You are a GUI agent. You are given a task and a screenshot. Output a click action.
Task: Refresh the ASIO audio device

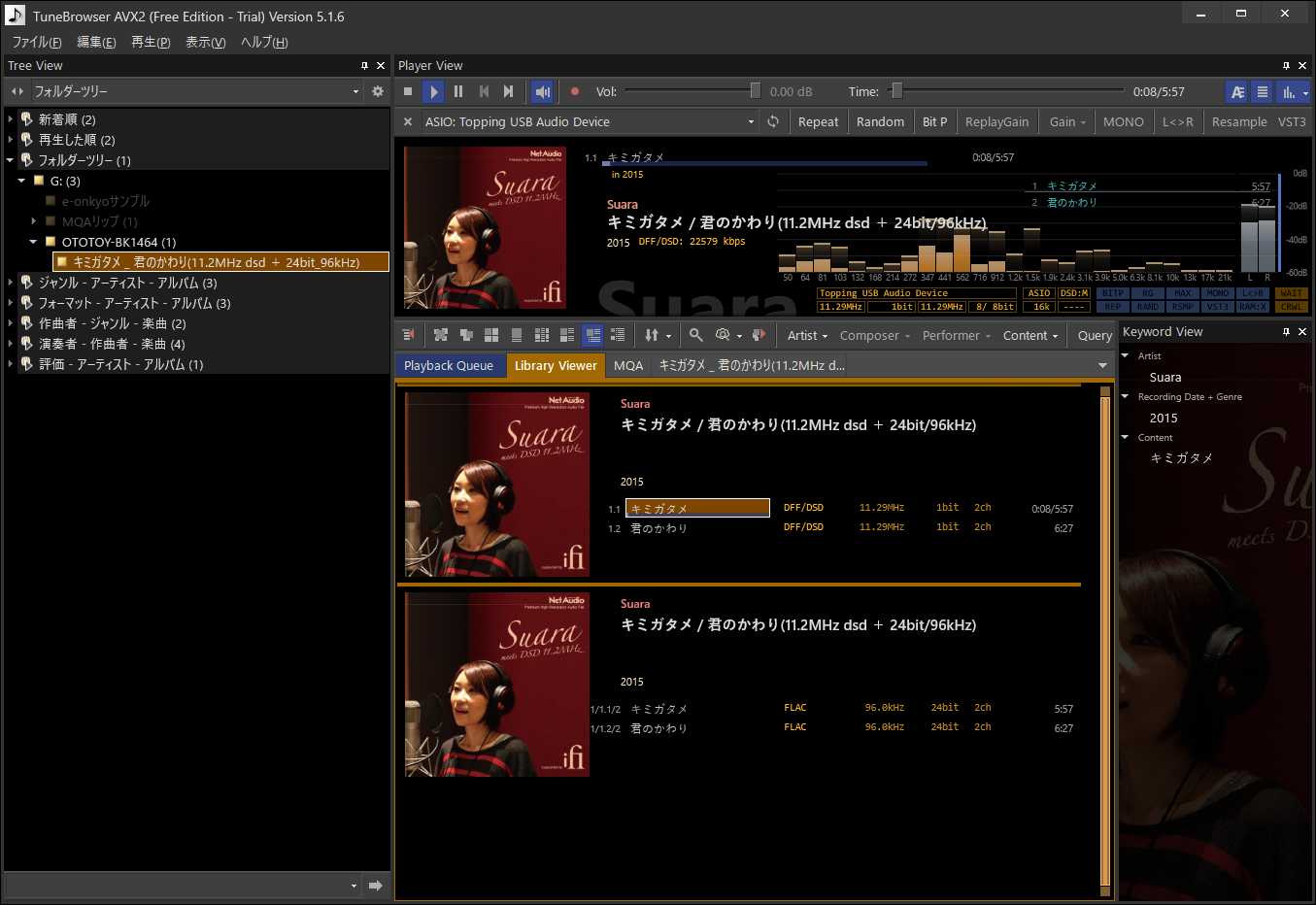[773, 121]
